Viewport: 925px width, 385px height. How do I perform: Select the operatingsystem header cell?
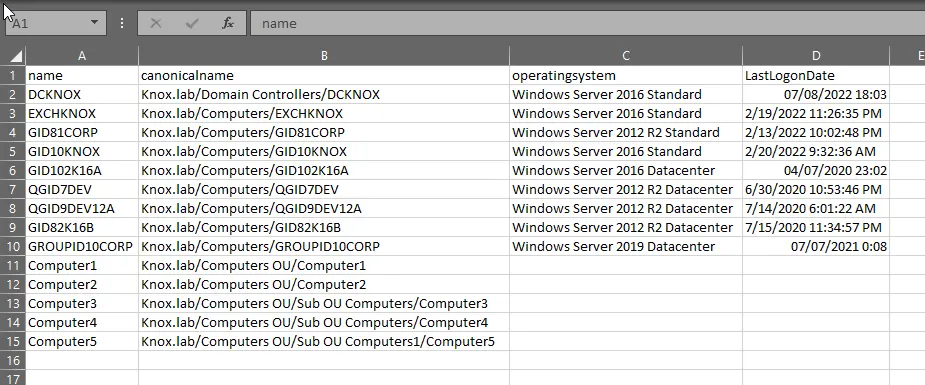(626, 75)
